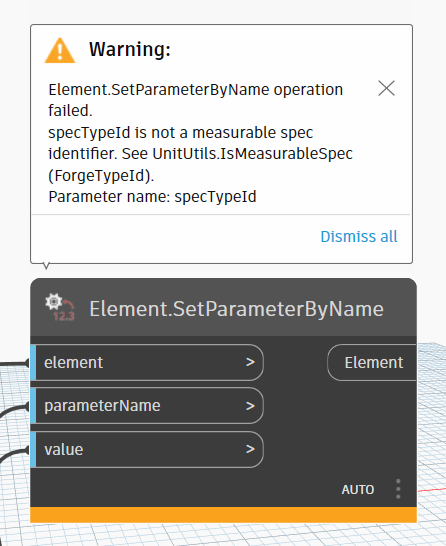Click the element input port
This screenshot has width=446, height=546.
[x=147, y=362]
